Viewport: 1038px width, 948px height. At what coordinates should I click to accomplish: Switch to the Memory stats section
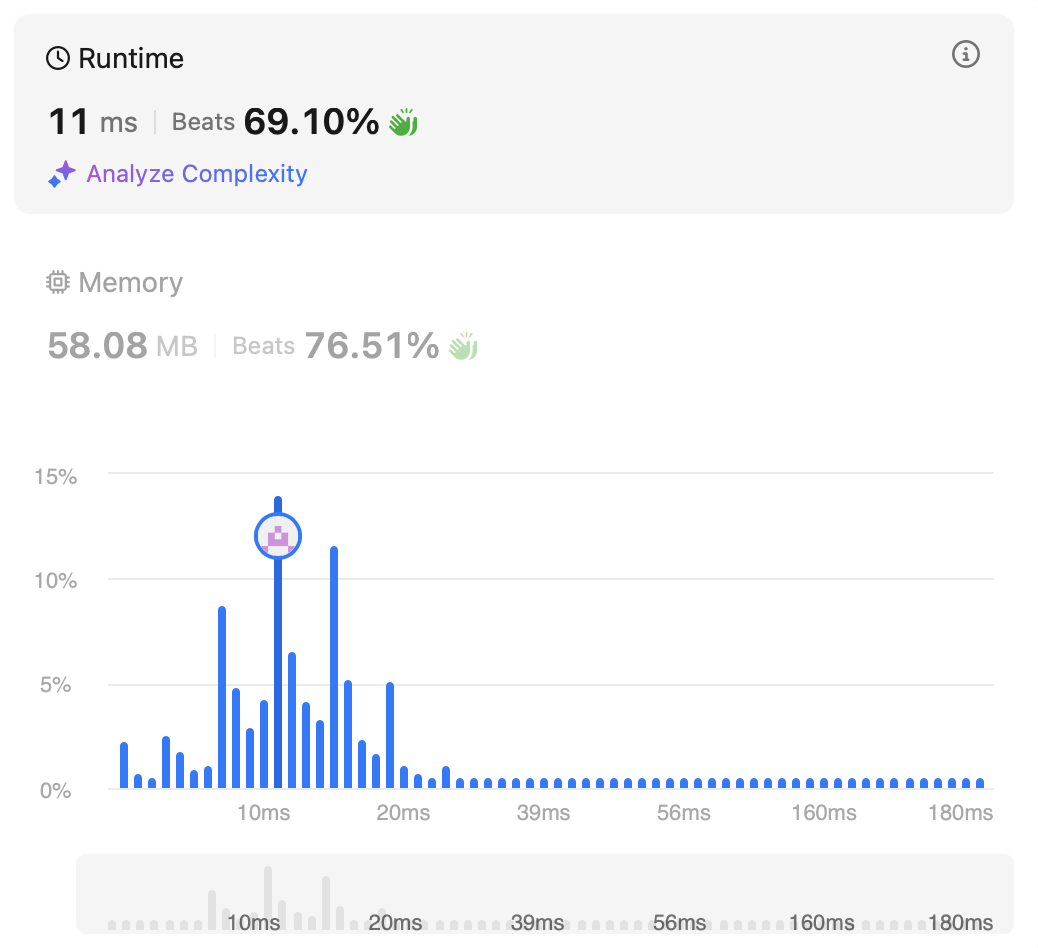click(130, 283)
